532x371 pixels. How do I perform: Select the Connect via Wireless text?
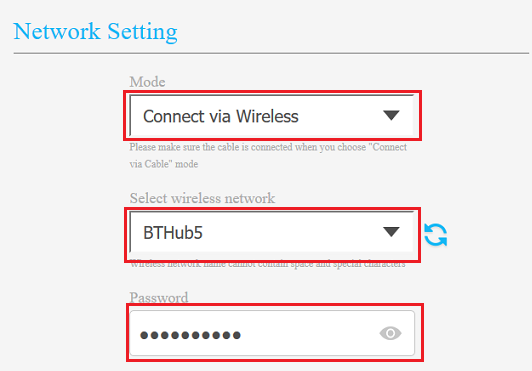[221, 116]
